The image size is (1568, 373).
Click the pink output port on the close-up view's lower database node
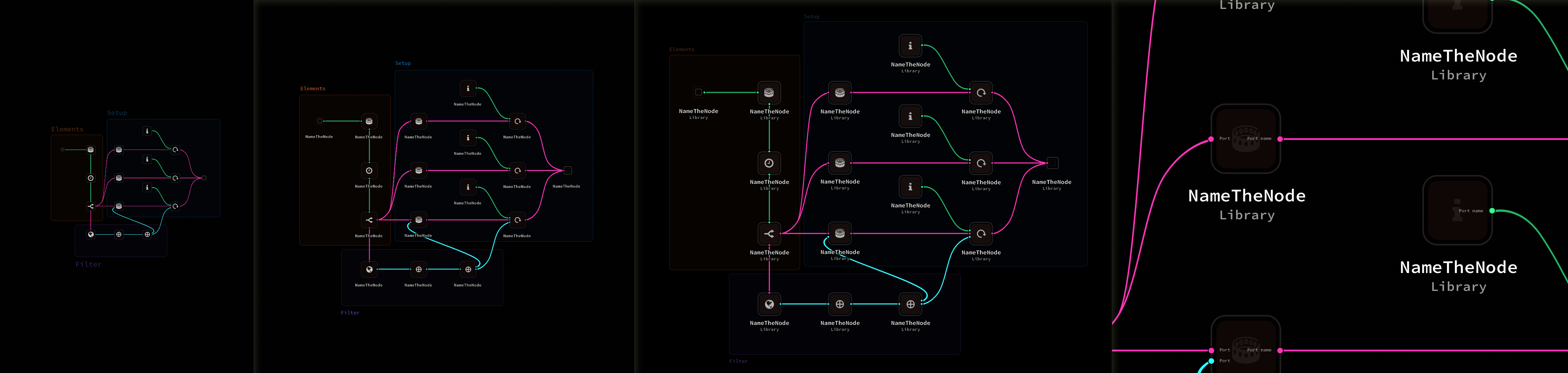pyautogui.click(x=1280, y=351)
